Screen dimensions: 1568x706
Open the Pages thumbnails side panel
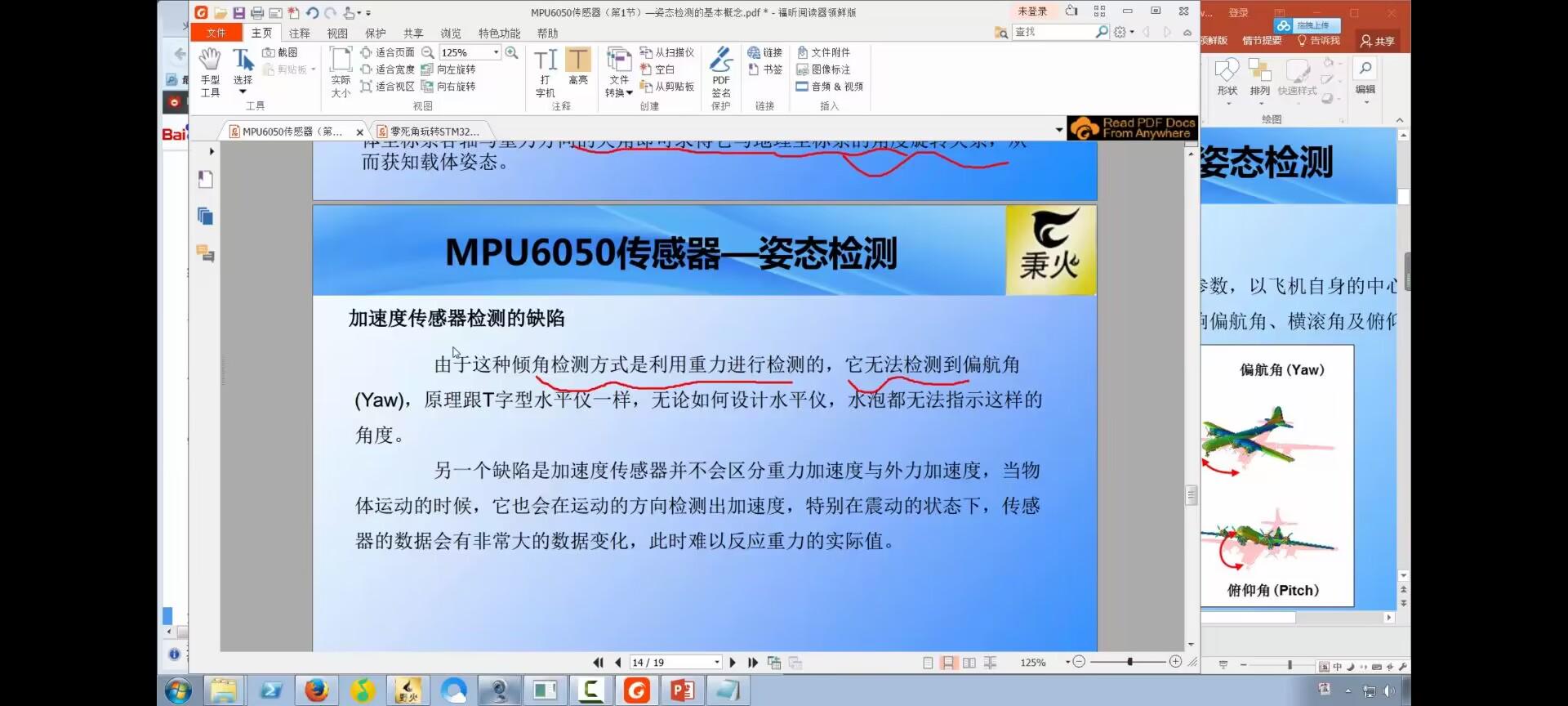click(206, 216)
